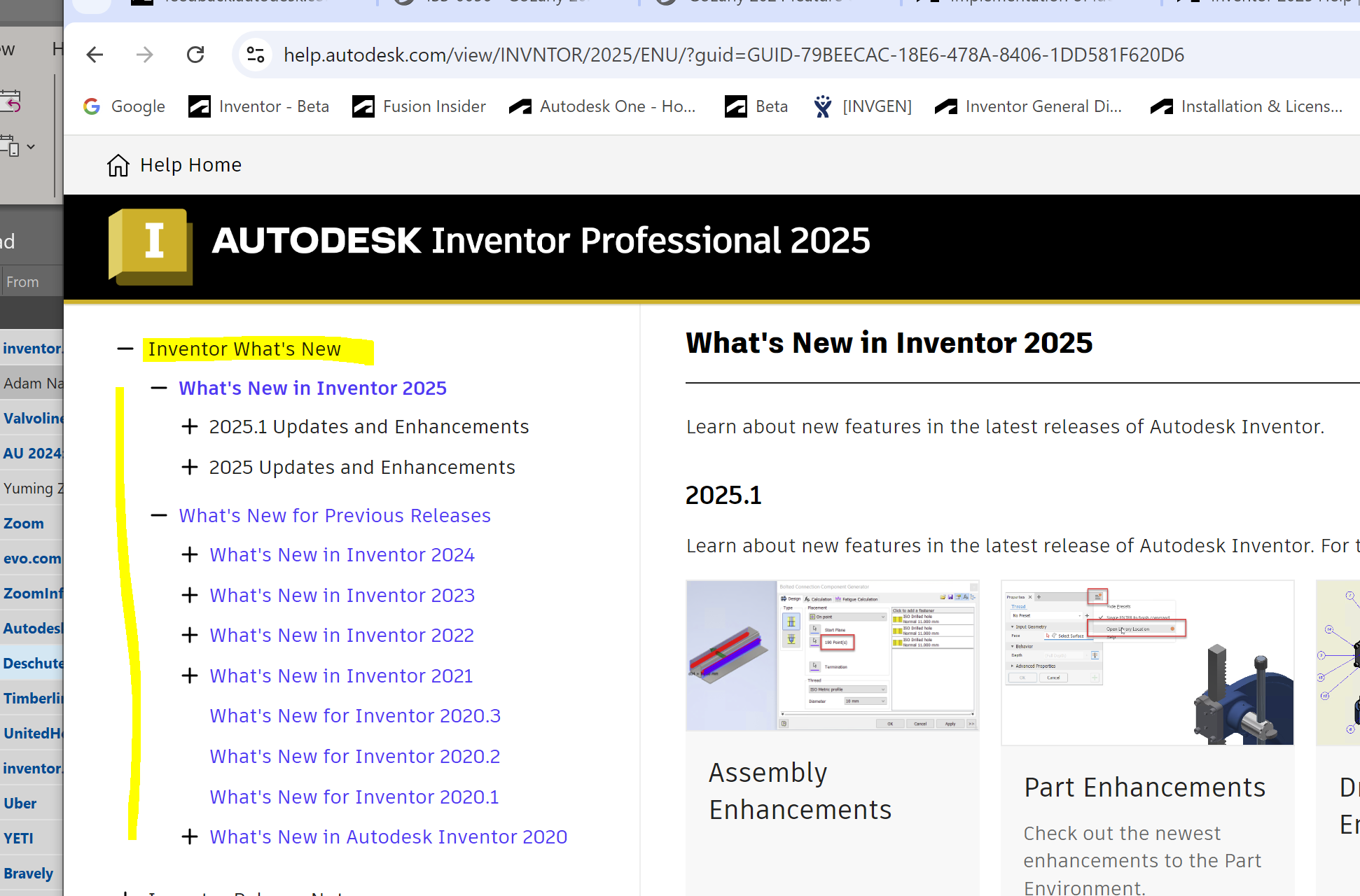
Task: Reload the help page
Action: 195,55
